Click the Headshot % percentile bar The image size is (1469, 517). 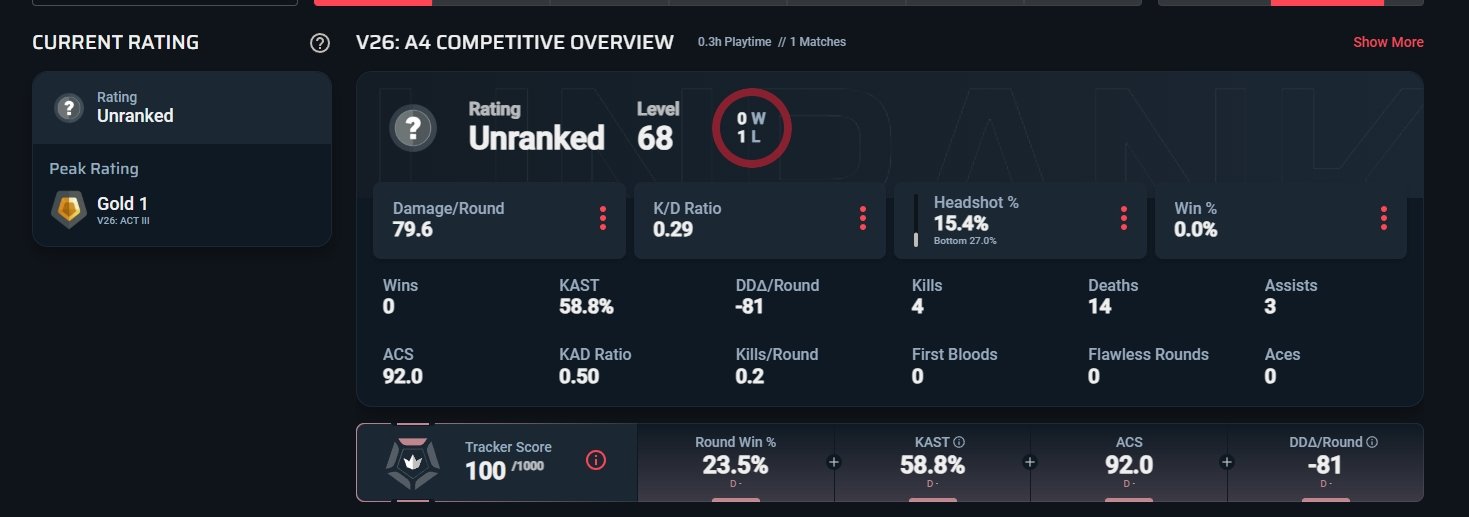point(915,220)
